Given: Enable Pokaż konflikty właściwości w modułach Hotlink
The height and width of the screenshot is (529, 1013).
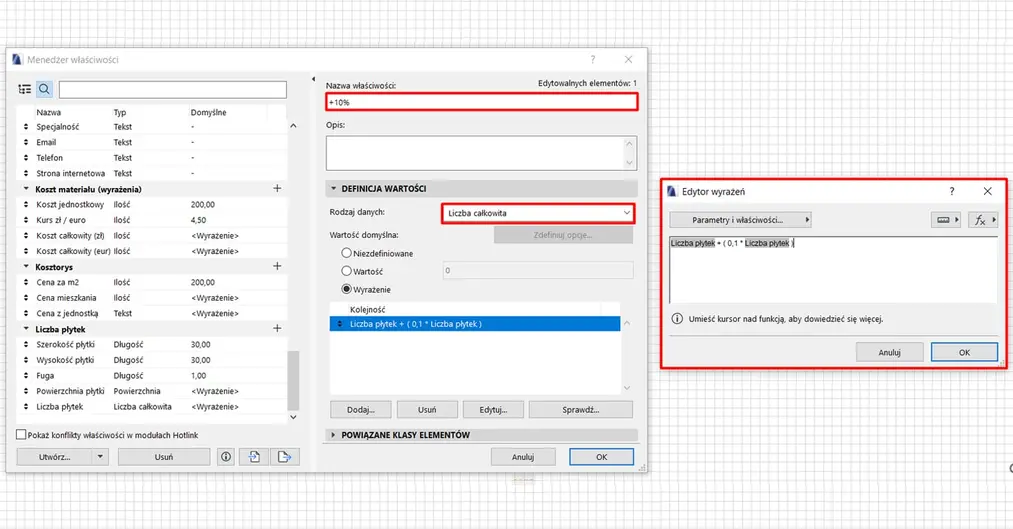Looking at the screenshot, I should click(x=21, y=435).
